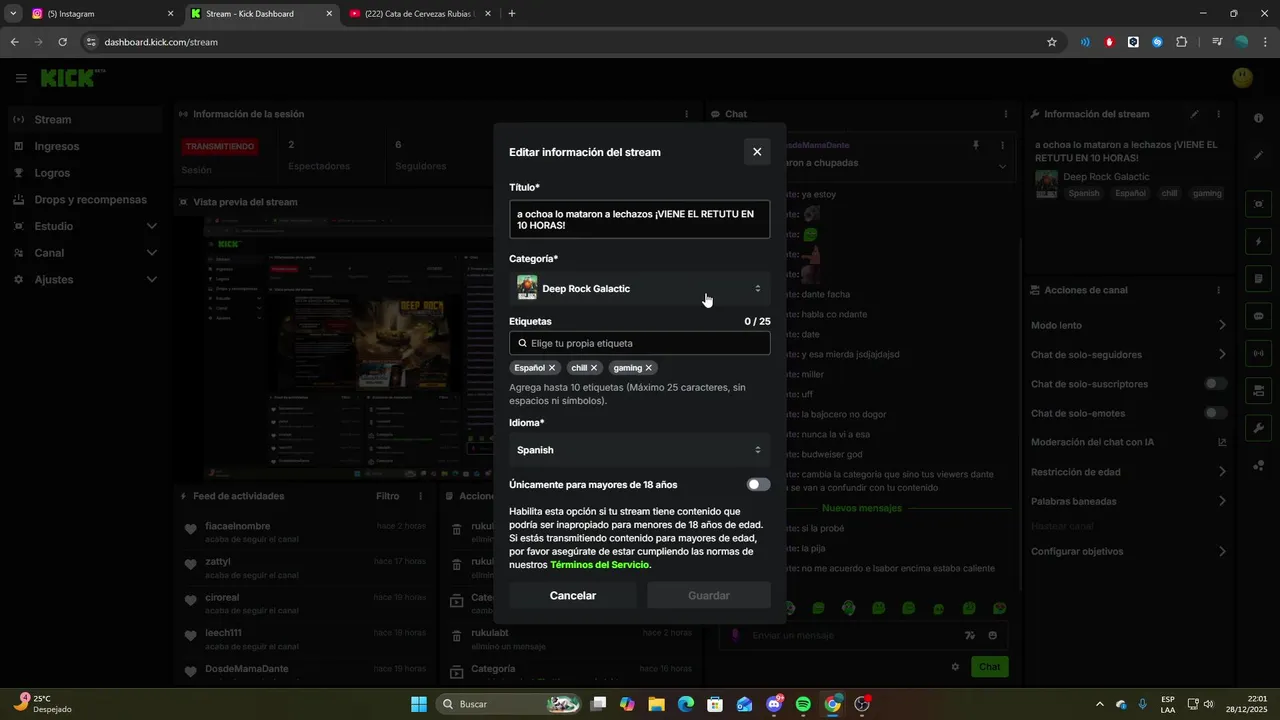Image resolution: width=1280 pixels, height=720 pixels.
Task: Click the document icon in right rail
Action: (1259, 279)
